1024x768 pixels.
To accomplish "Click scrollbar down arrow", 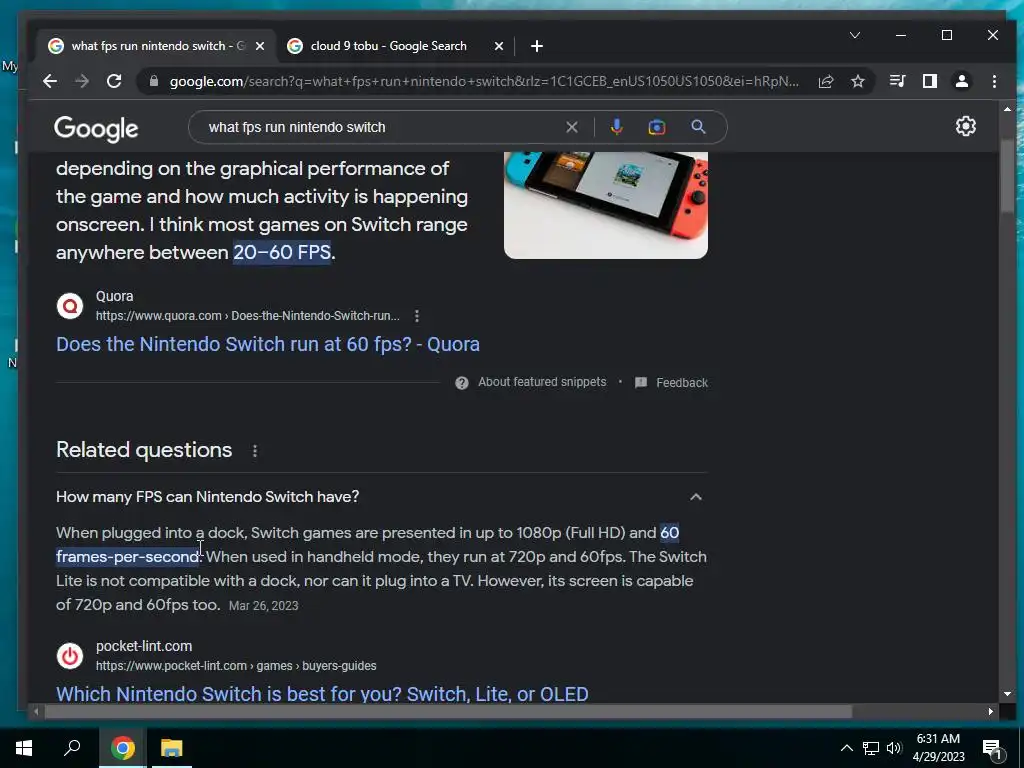I will [x=1006, y=694].
